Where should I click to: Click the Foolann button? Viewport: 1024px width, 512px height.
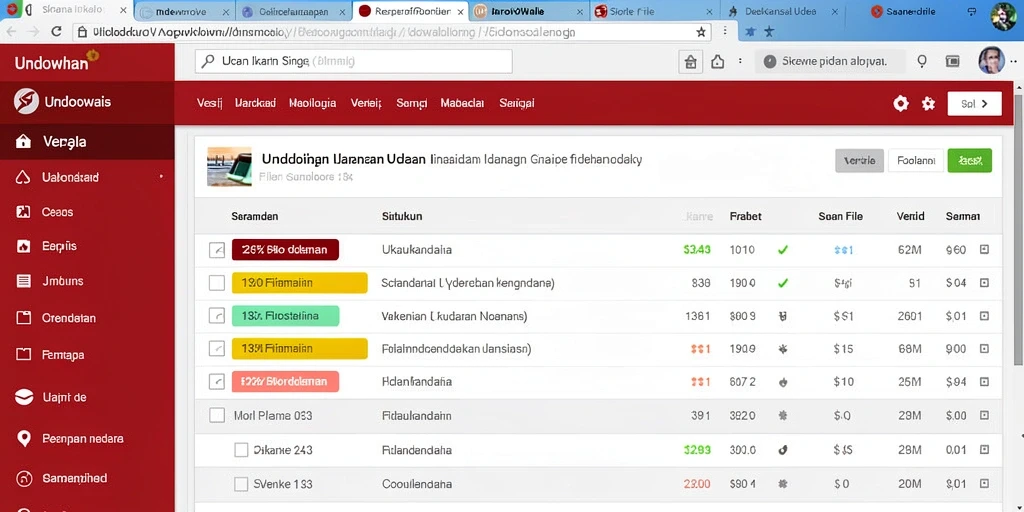click(916, 160)
